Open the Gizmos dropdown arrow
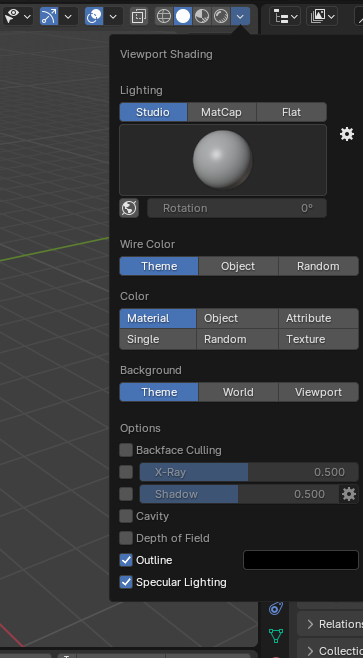Image resolution: width=363 pixels, height=658 pixels. [68, 17]
